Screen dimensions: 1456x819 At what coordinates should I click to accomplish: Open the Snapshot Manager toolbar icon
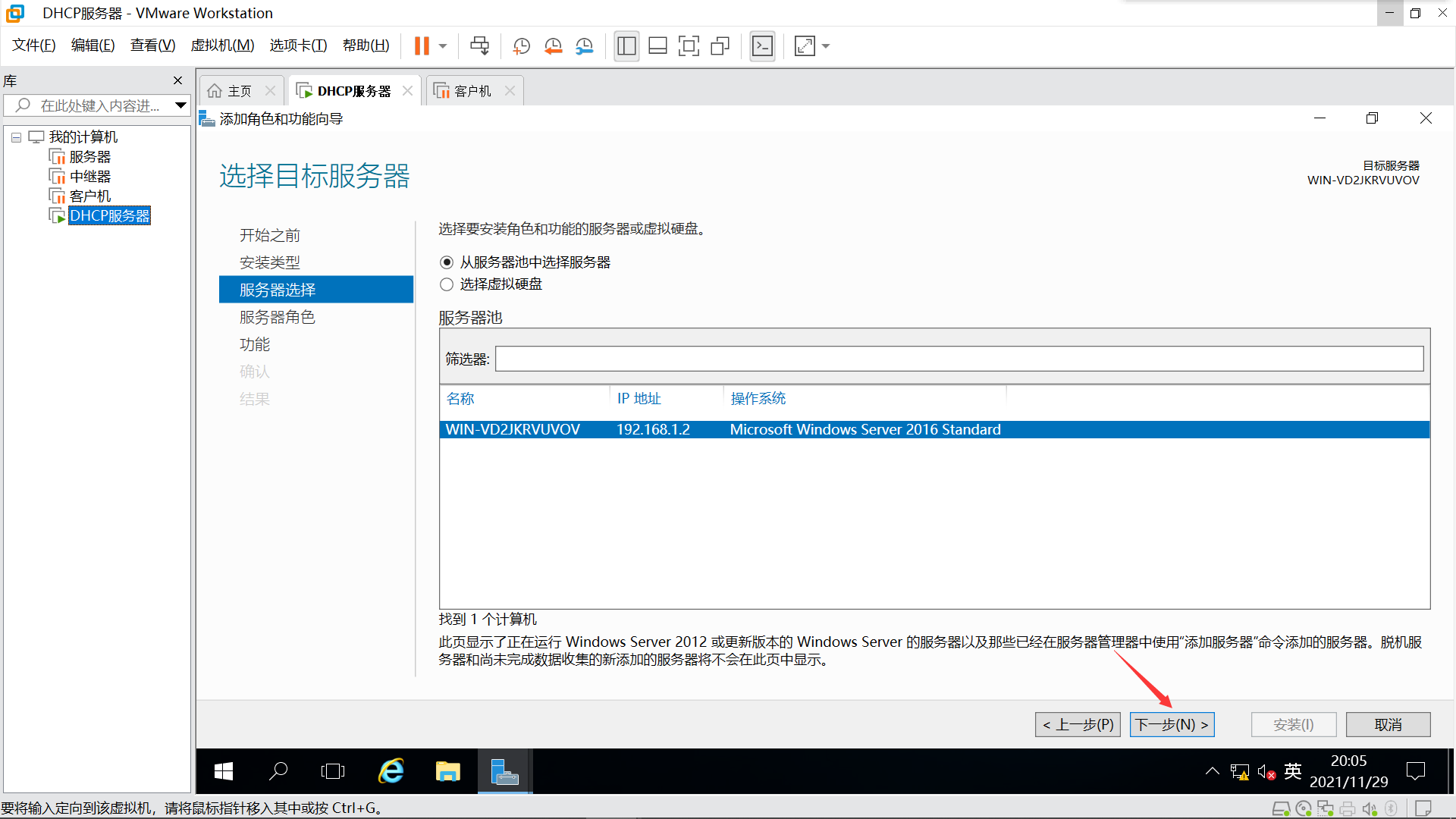point(584,46)
